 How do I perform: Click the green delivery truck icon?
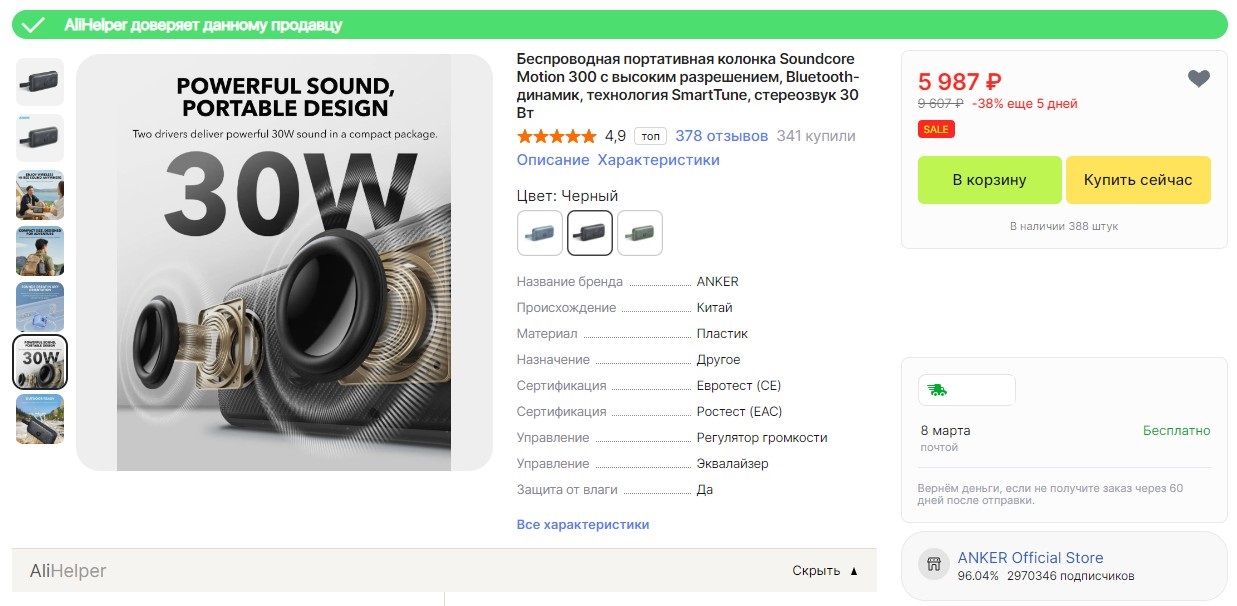(937, 390)
